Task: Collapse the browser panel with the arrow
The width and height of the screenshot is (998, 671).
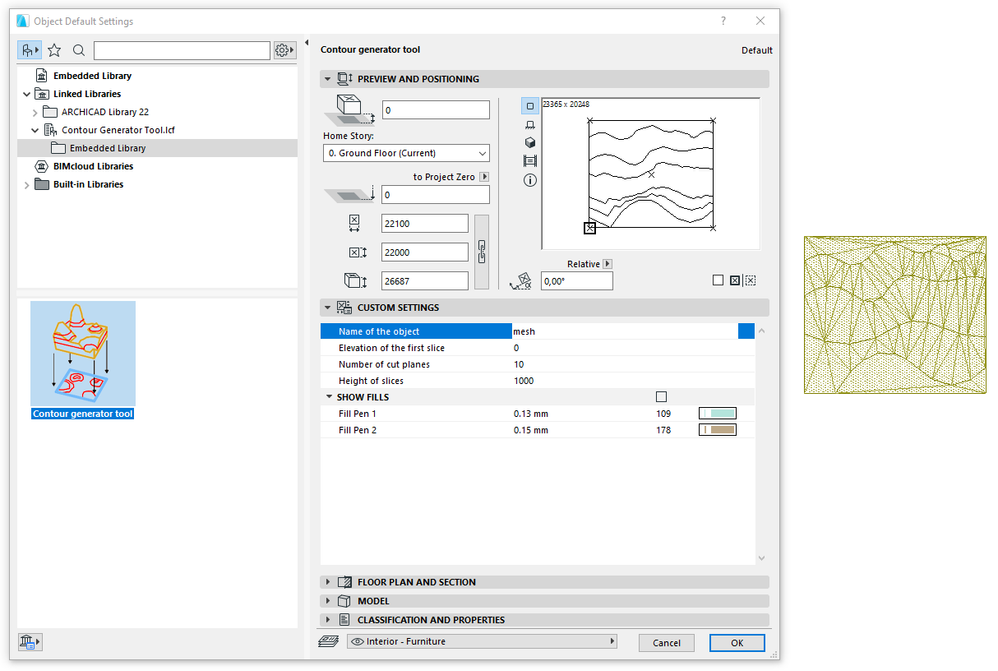Action: click(x=307, y=43)
